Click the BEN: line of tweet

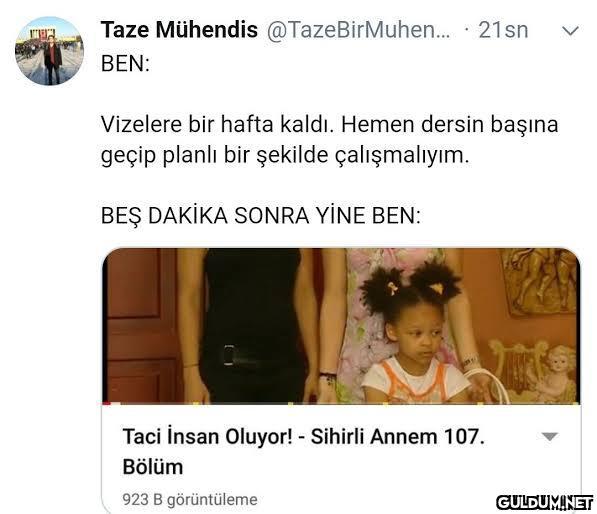(x=125, y=63)
